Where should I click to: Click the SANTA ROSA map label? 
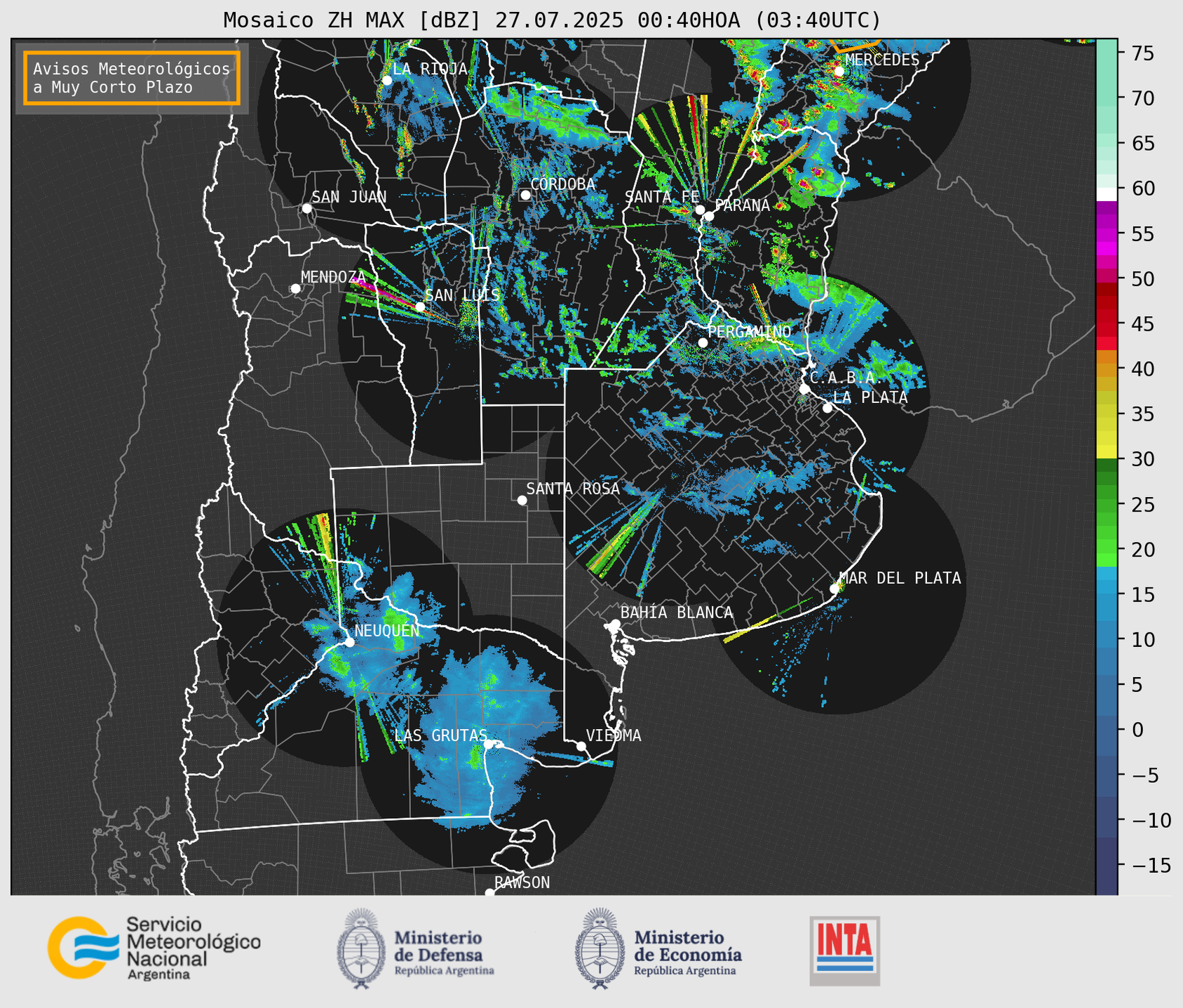[x=574, y=489]
